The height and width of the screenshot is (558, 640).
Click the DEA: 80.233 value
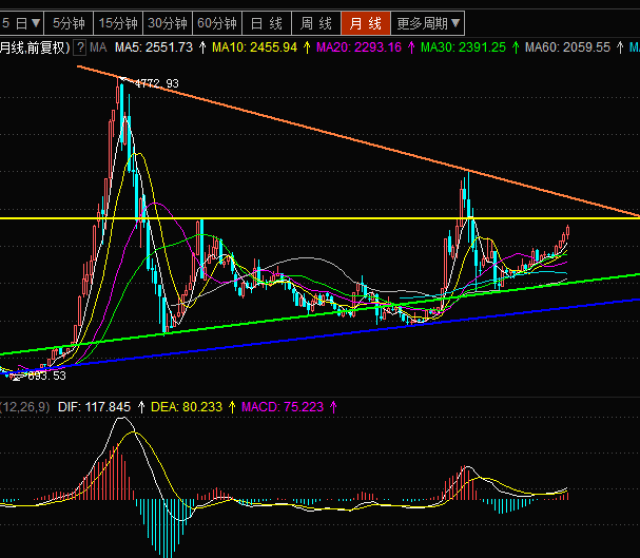[x=187, y=407]
